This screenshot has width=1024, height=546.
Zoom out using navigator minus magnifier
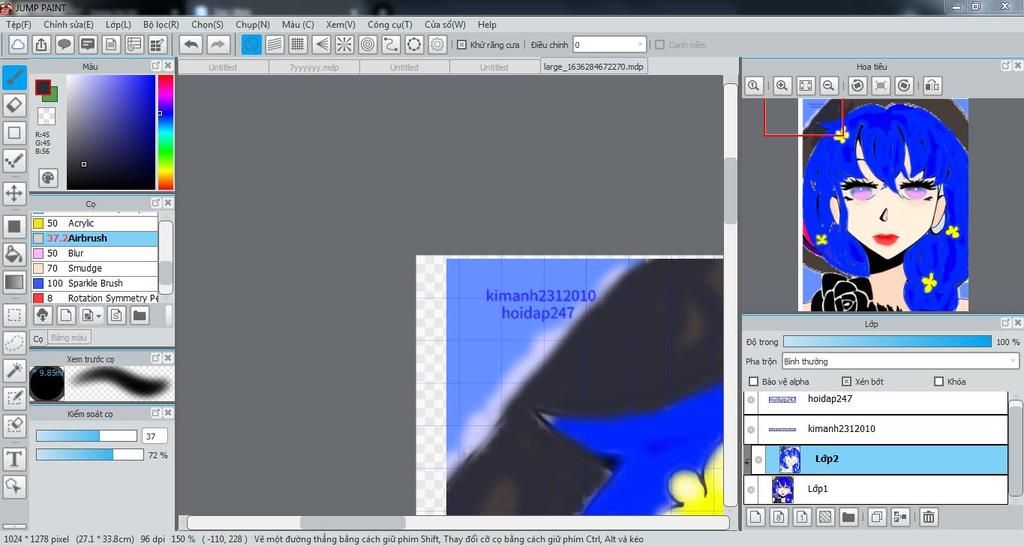(x=829, y=86)
